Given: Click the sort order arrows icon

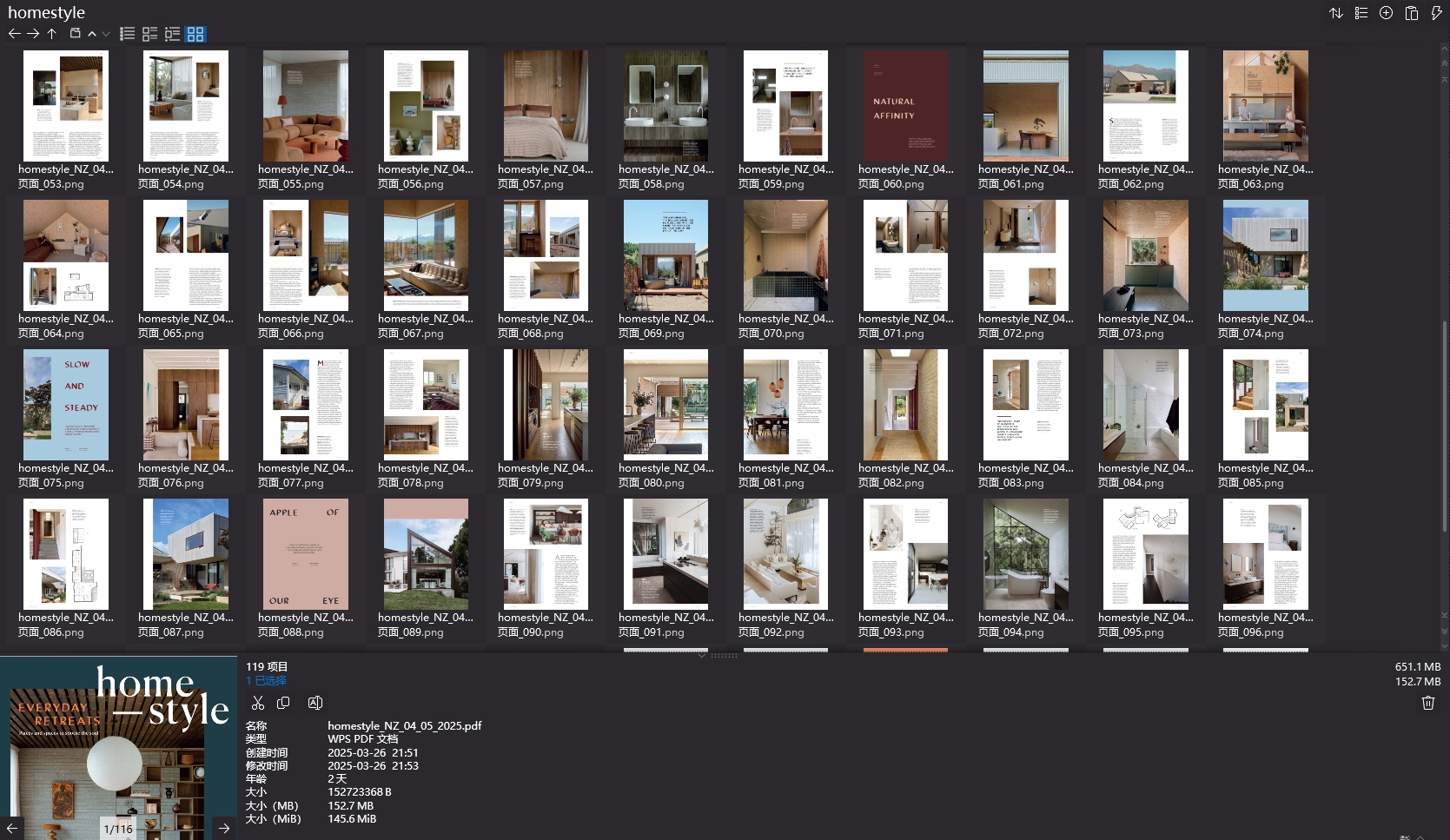Looking at the screenshot, I should coord(1336,13).
